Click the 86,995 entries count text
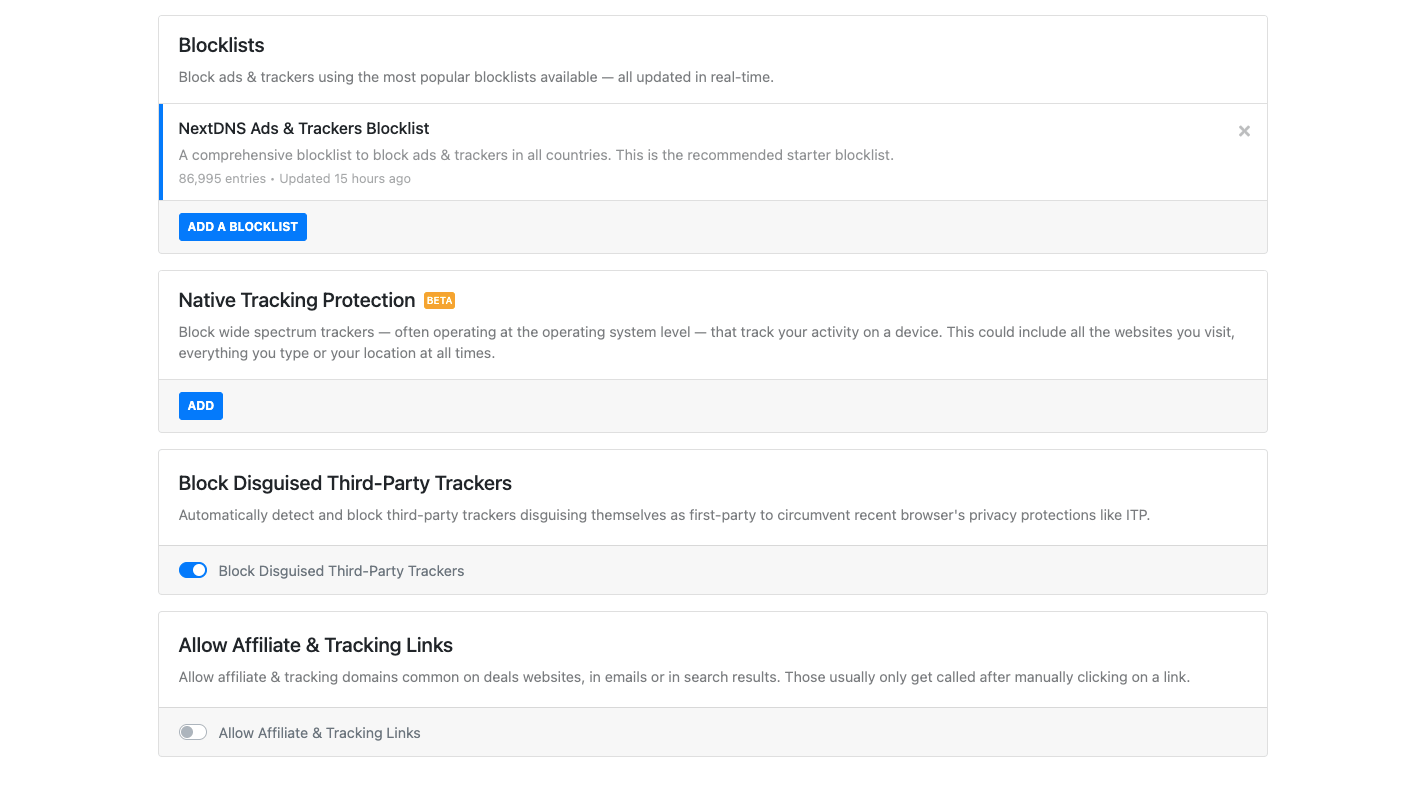This screenshot has height=789, width=1425. [x=222, y=179]
